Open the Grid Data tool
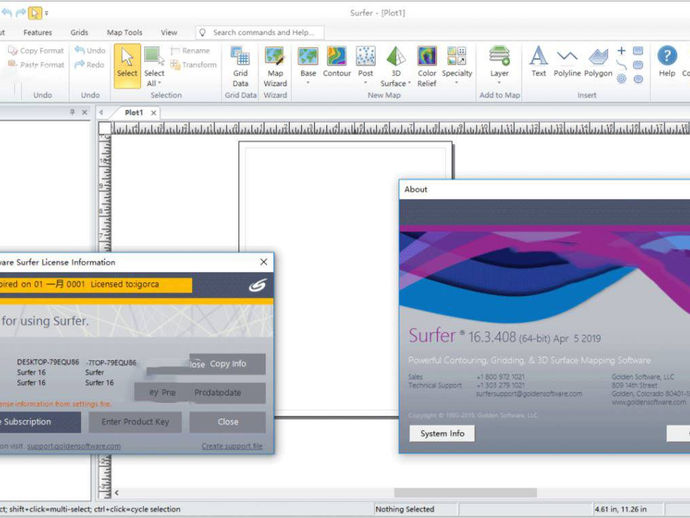This screenshot has height=518, width=690. (240, 66)
